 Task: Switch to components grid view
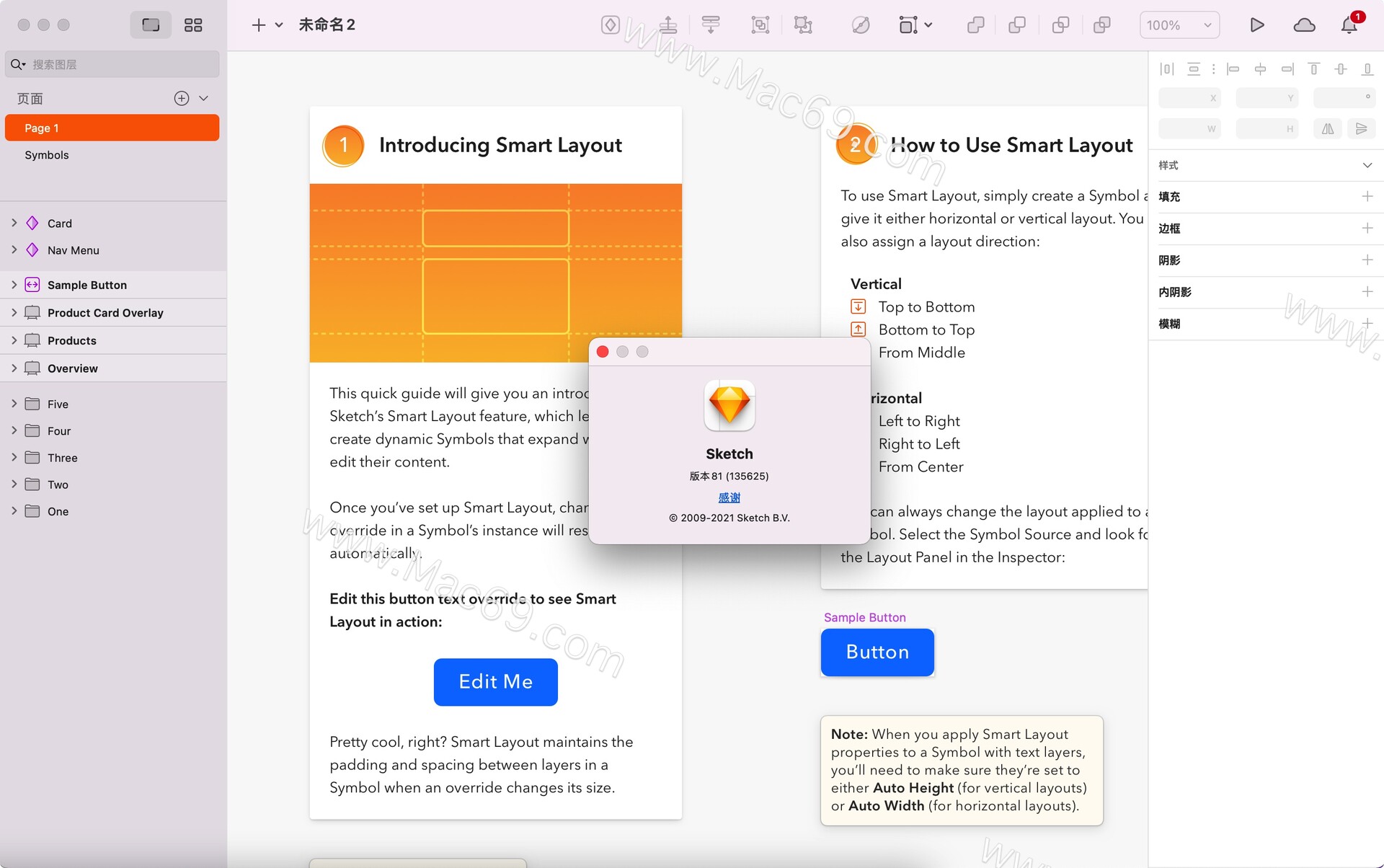tap(192, 25)
